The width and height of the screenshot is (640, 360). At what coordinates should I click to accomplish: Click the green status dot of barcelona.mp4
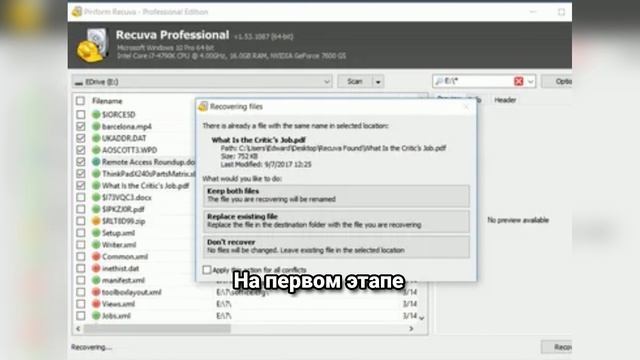[x=96, y=126]
